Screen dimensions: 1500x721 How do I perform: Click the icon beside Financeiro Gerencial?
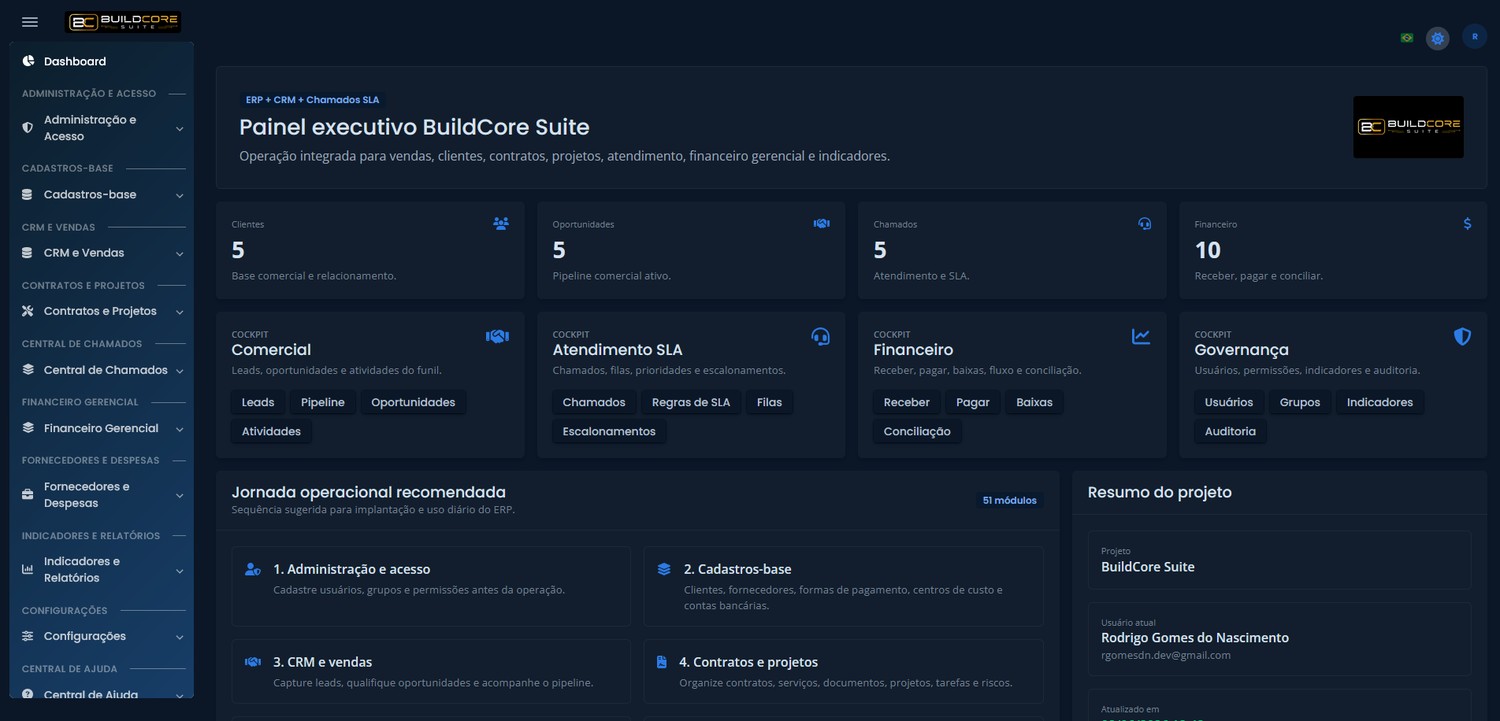pyautogui.click(x=28, y=428)
